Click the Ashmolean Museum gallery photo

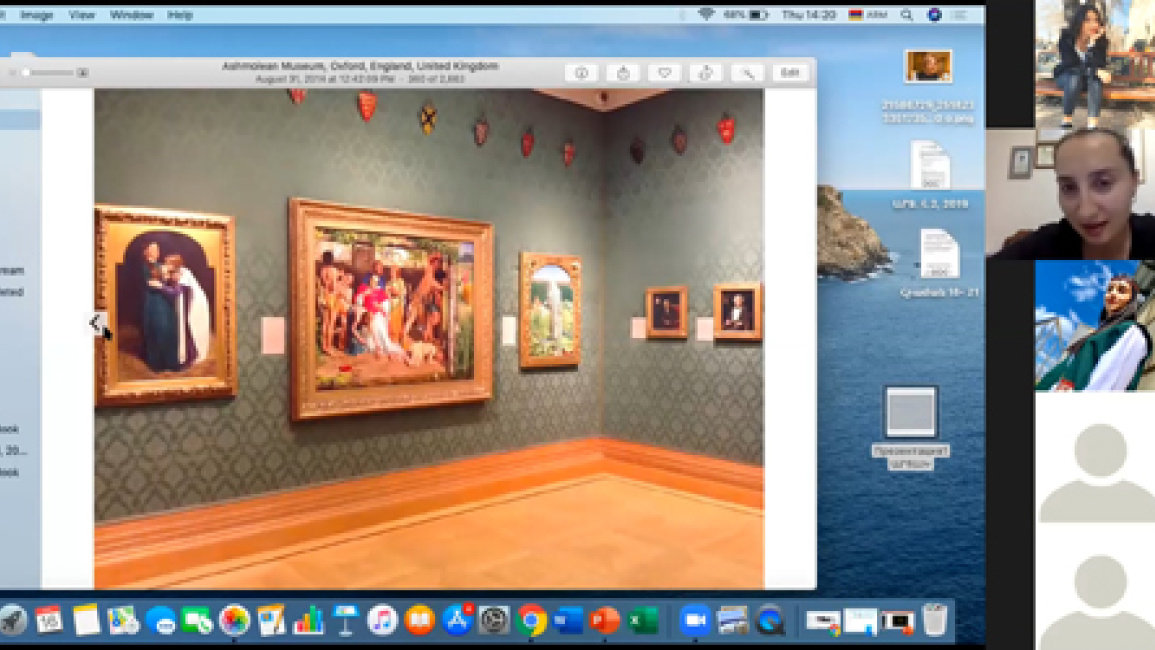[429, 338]
